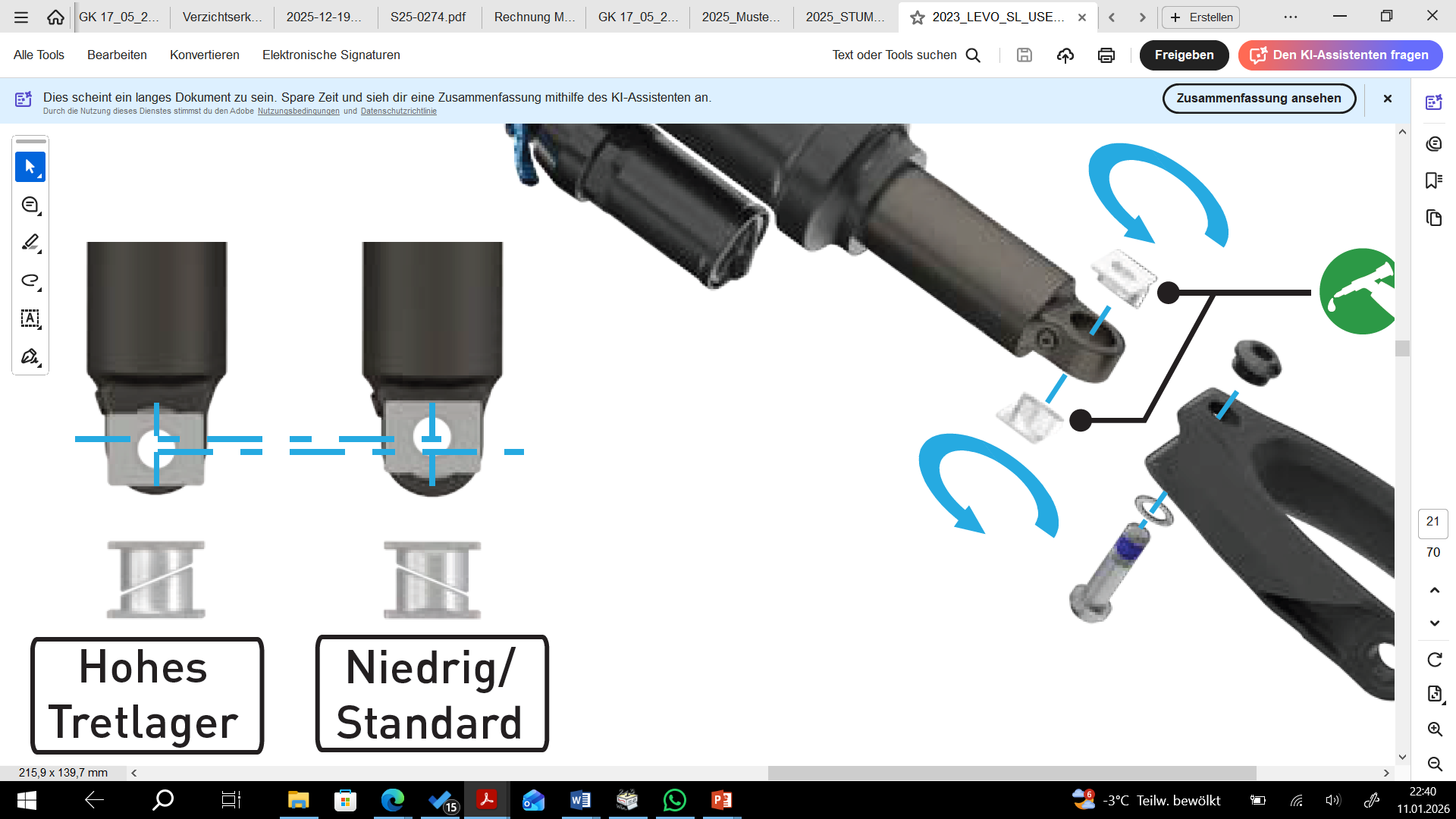Viewport: 1456px width, 819px height.
Task: Click Zusammenfassung ansehen button
Action: tap(1258, 99)
